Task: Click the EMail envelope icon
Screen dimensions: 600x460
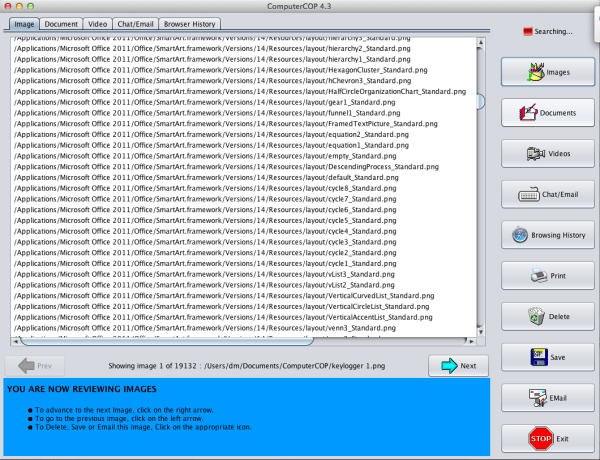Action: click(x=538, y=398)
